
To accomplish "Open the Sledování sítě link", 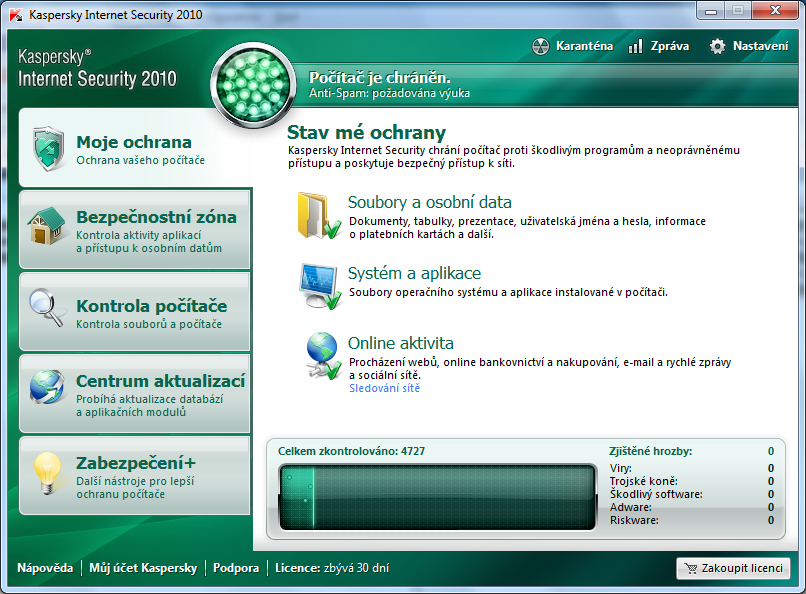I will coord(384,388).
